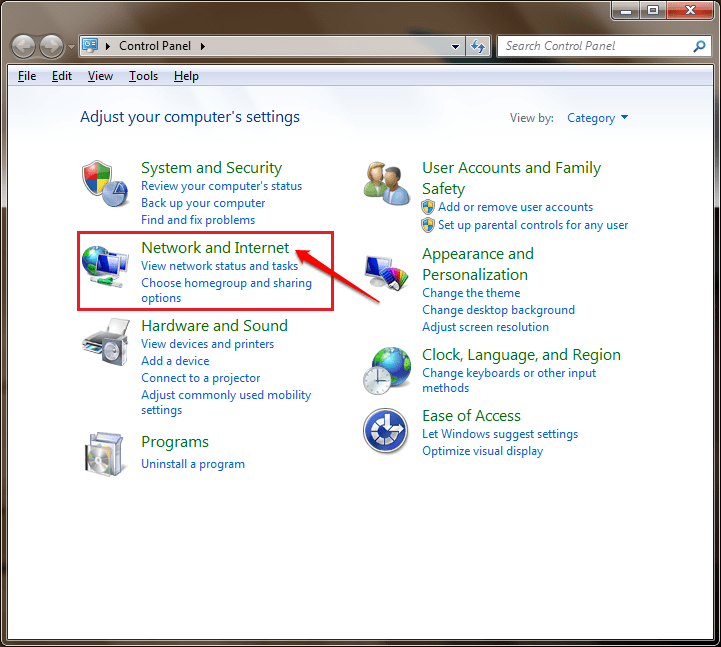Click the shield beside Add or remove user accounts
This screenshot has width=721, height=647.
pos(428,207)
